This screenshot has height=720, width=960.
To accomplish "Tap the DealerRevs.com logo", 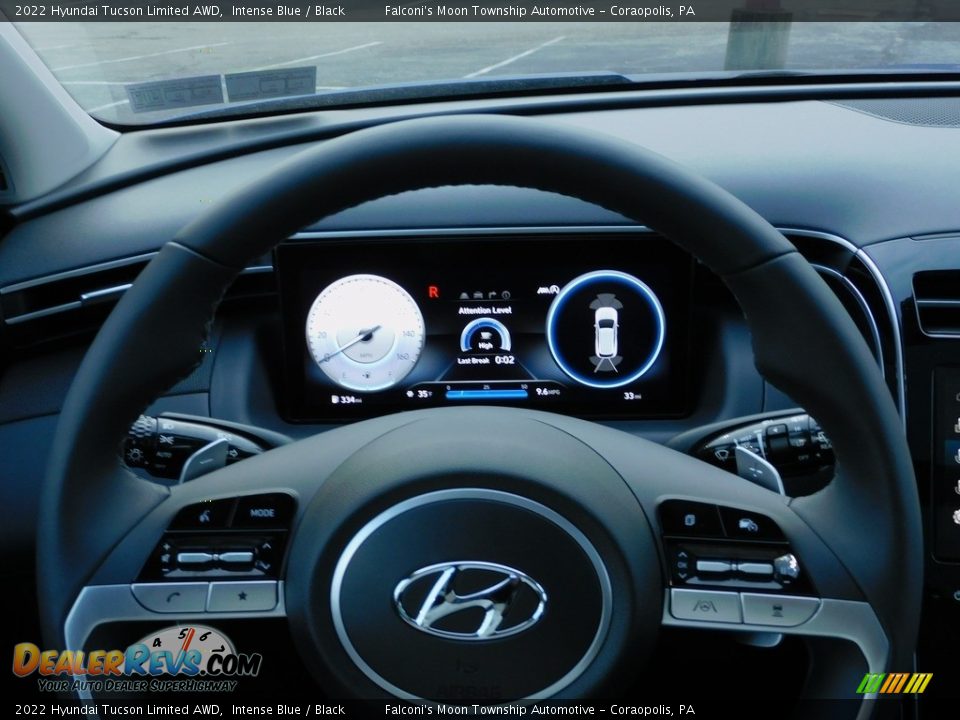I will (x=137, y=661).
